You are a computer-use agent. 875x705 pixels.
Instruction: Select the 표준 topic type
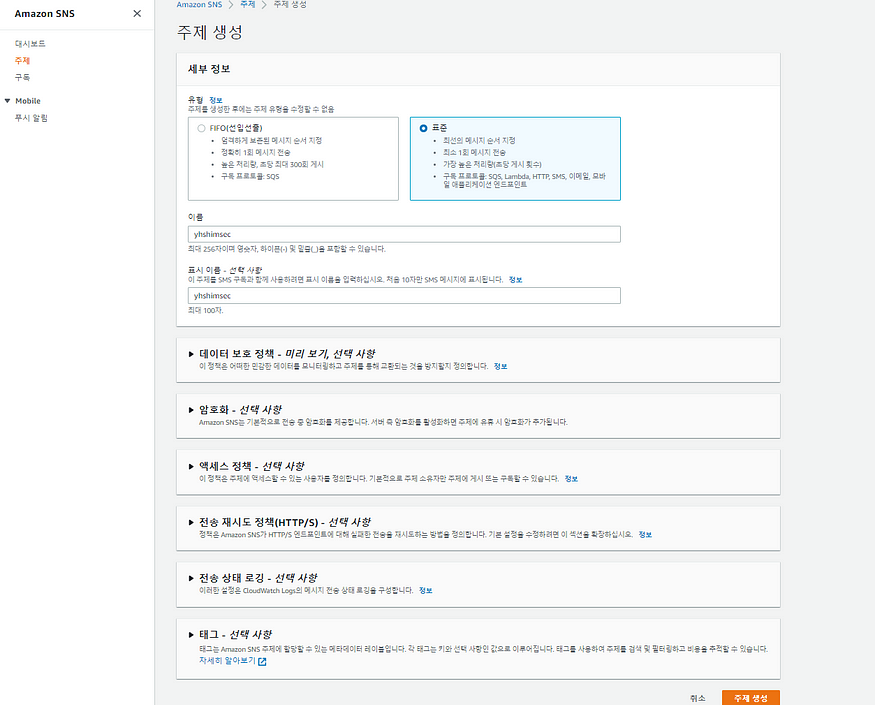424,128
